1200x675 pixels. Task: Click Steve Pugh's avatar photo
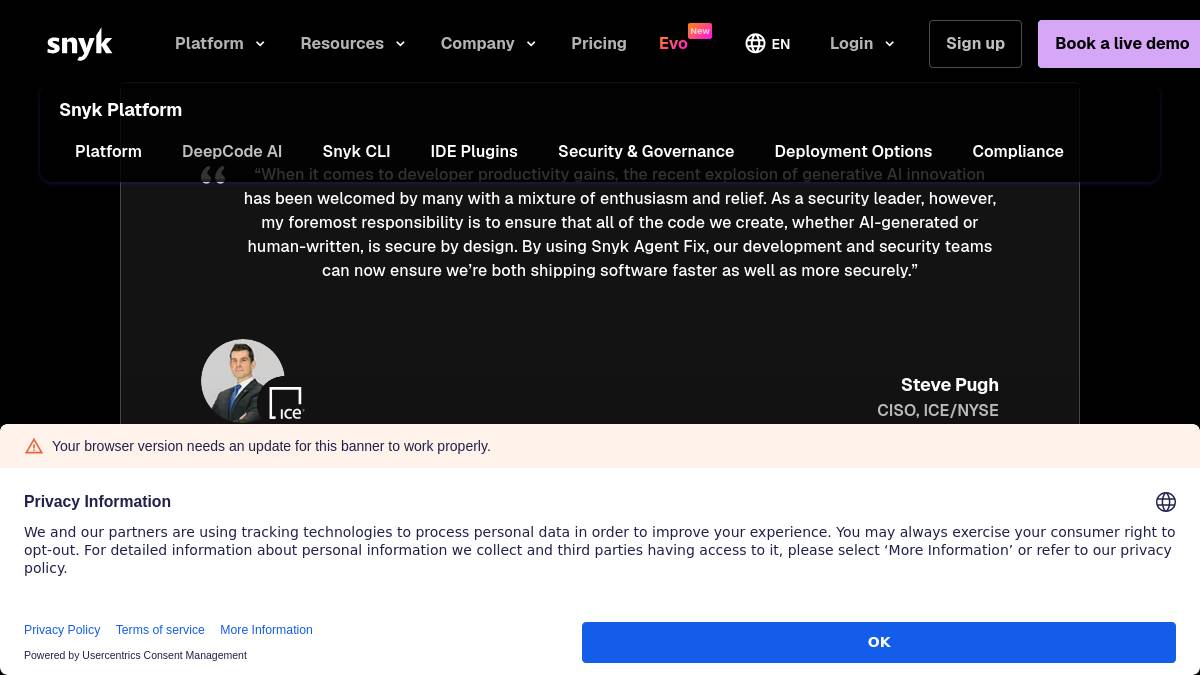point(242,380)
